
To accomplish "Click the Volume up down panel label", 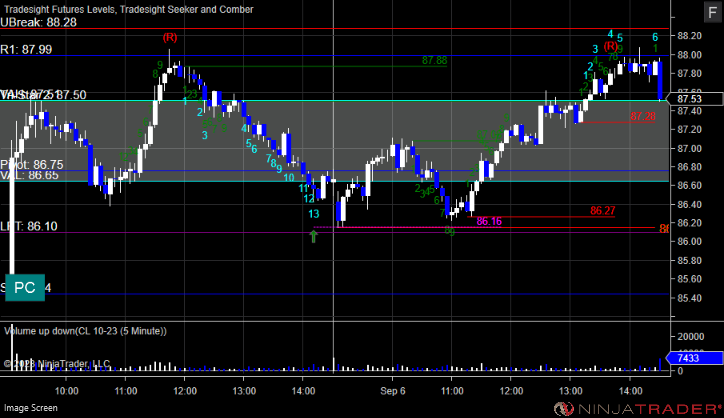I will point(85,331).
